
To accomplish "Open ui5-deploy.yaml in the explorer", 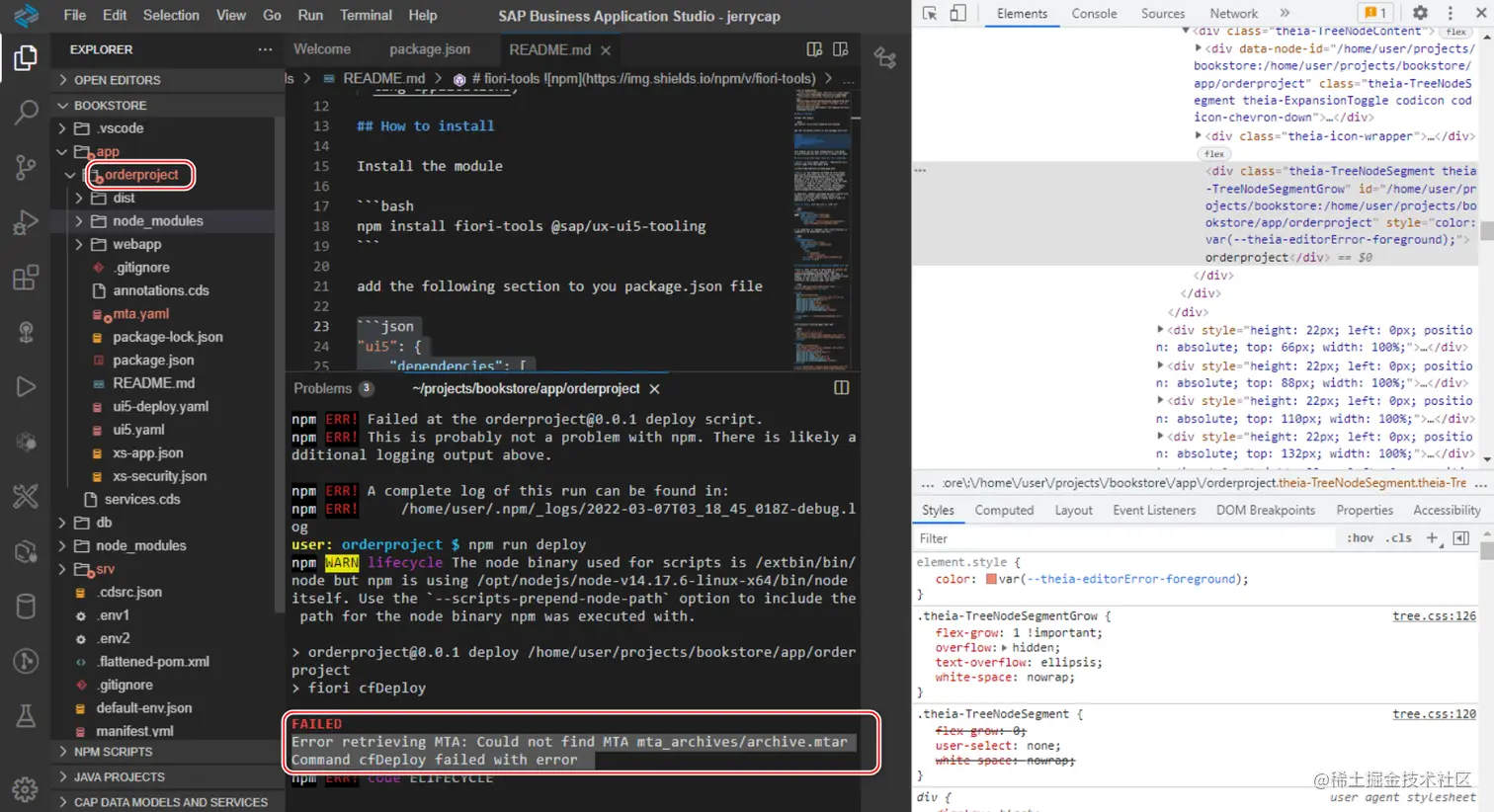I will coord(160,407).
